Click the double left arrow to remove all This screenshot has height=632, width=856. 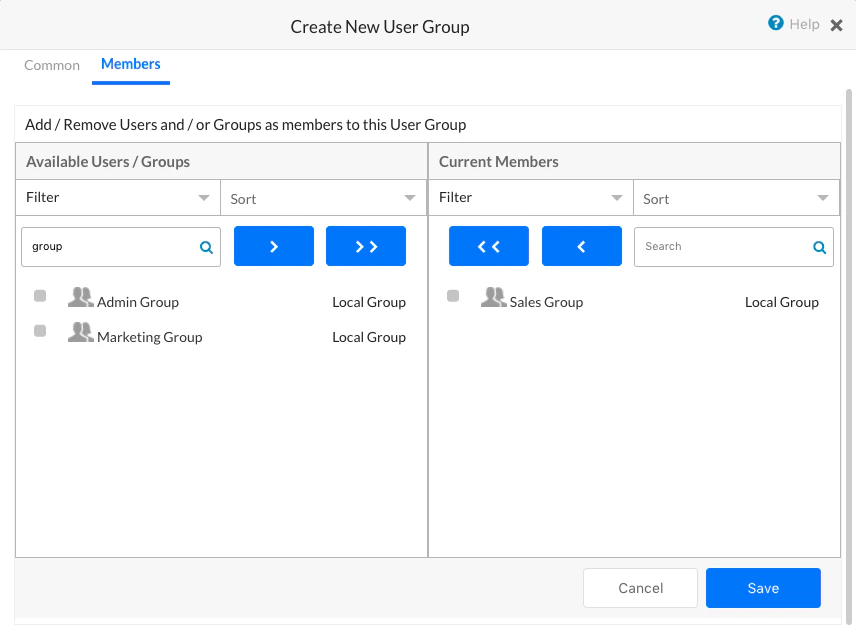pos(488,245)
